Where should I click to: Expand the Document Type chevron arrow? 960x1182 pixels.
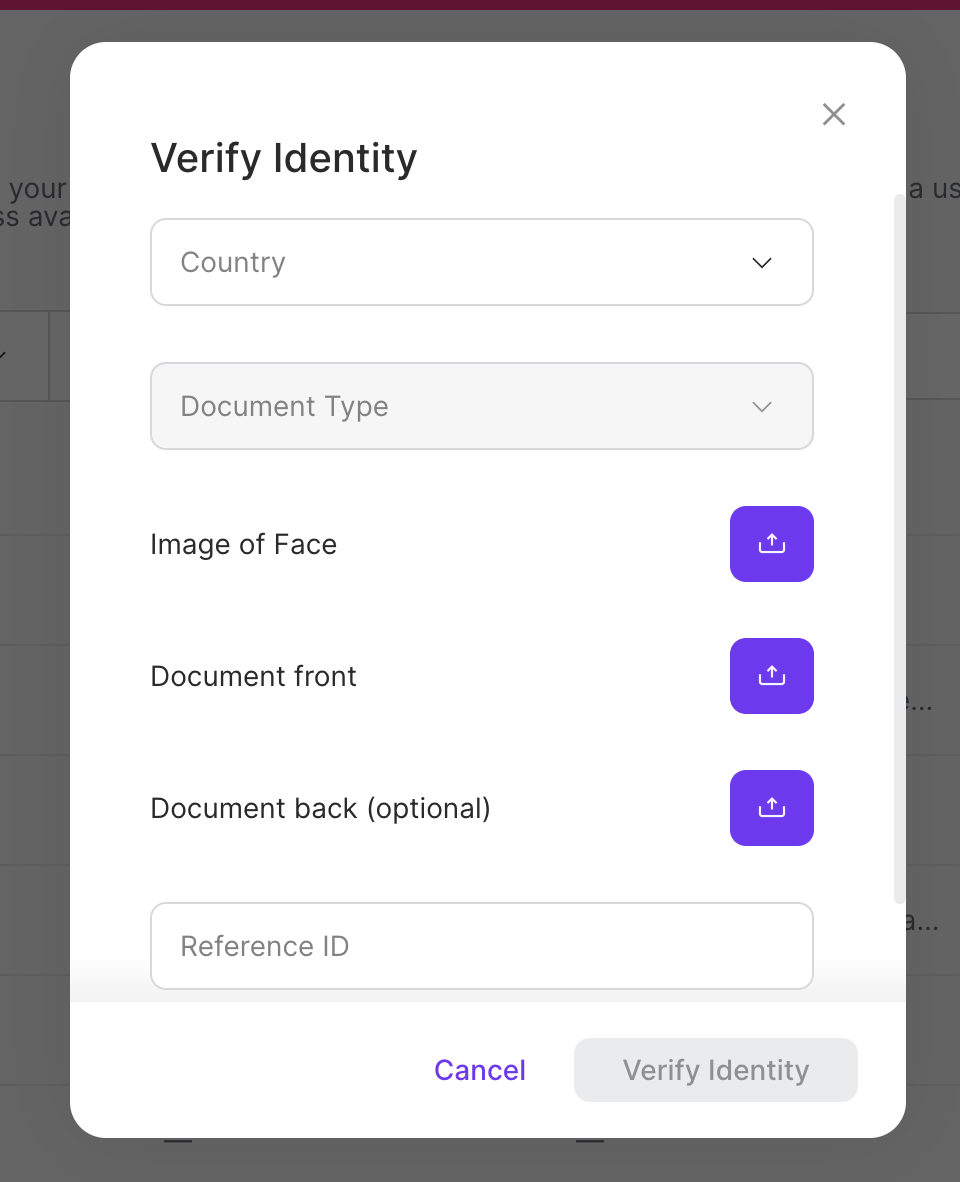(762, 407)
